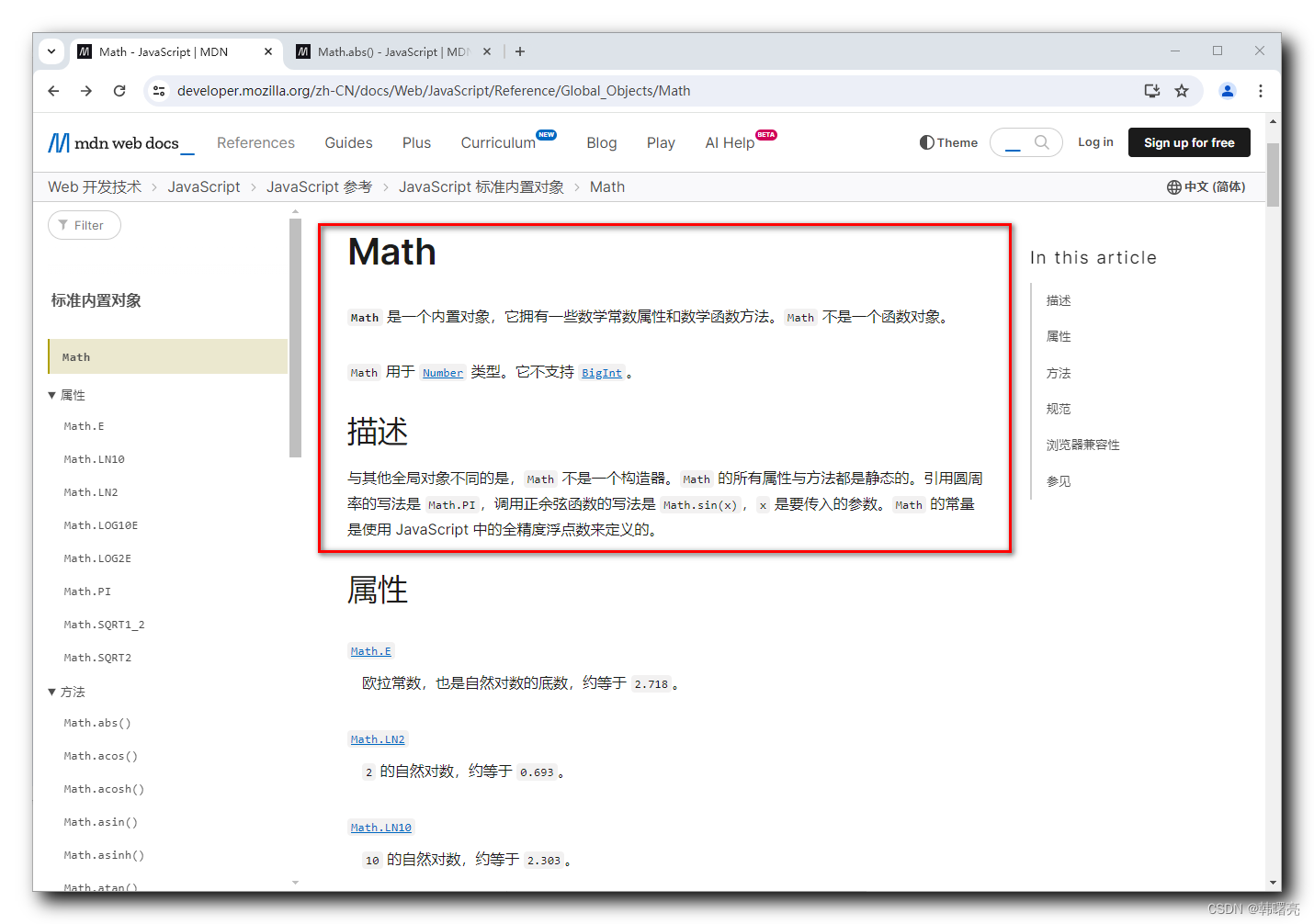Image resolution: width=1314 pixels, height=924 pixels.
Task: Open Math.asin() in the sidebar
Action: click(100, 822)
